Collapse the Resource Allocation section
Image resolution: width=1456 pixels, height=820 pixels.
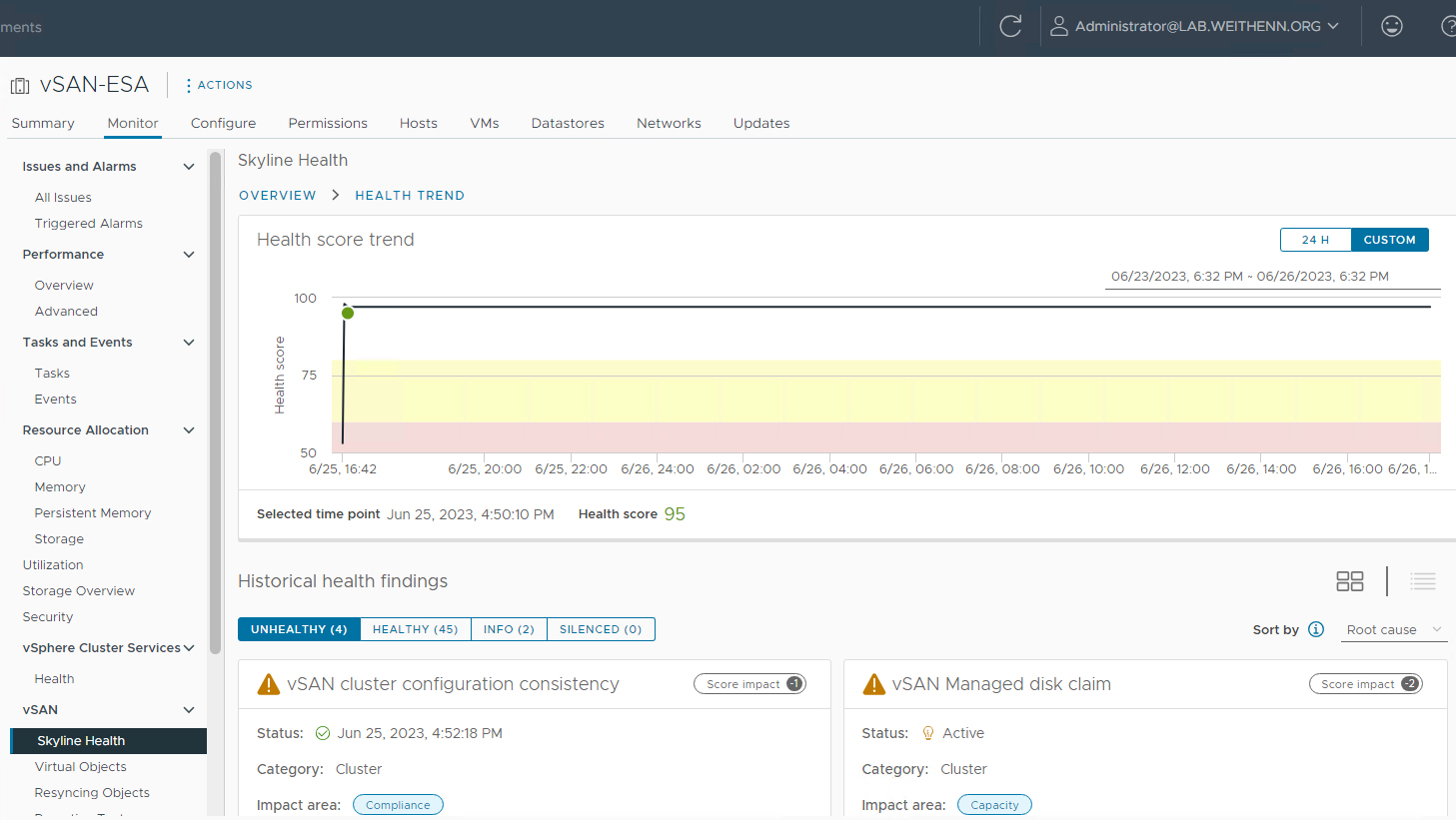[x=189, y=430]
